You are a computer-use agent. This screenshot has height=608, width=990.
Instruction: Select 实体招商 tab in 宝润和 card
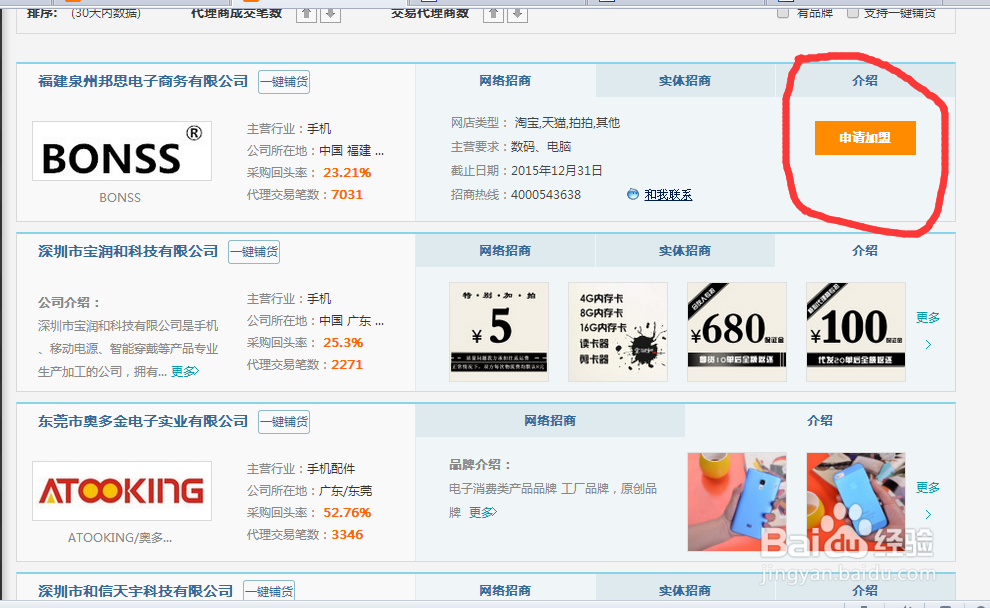pos(685,251)
